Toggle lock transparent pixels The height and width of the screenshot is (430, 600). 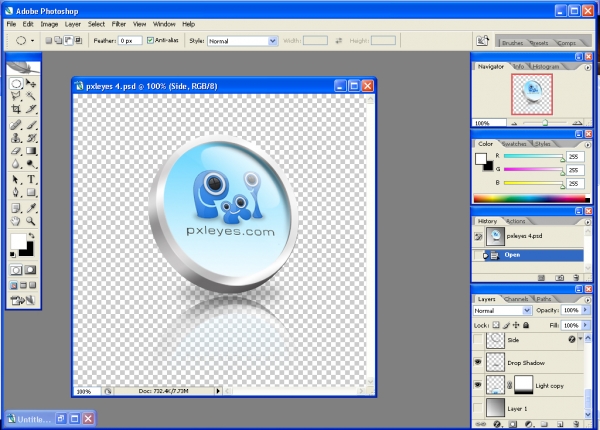coord(496,325)
